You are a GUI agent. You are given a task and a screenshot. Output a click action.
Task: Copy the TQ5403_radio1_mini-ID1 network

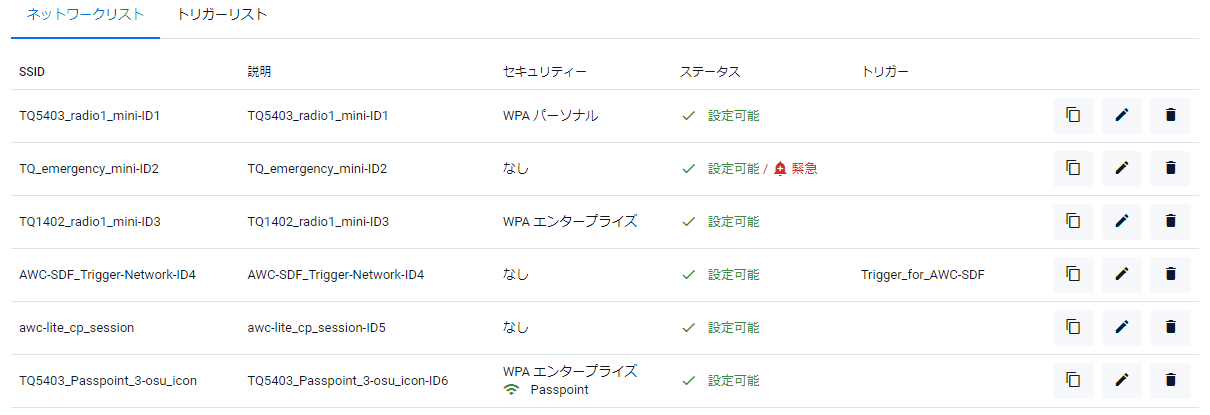click(x=1073, y=115)
